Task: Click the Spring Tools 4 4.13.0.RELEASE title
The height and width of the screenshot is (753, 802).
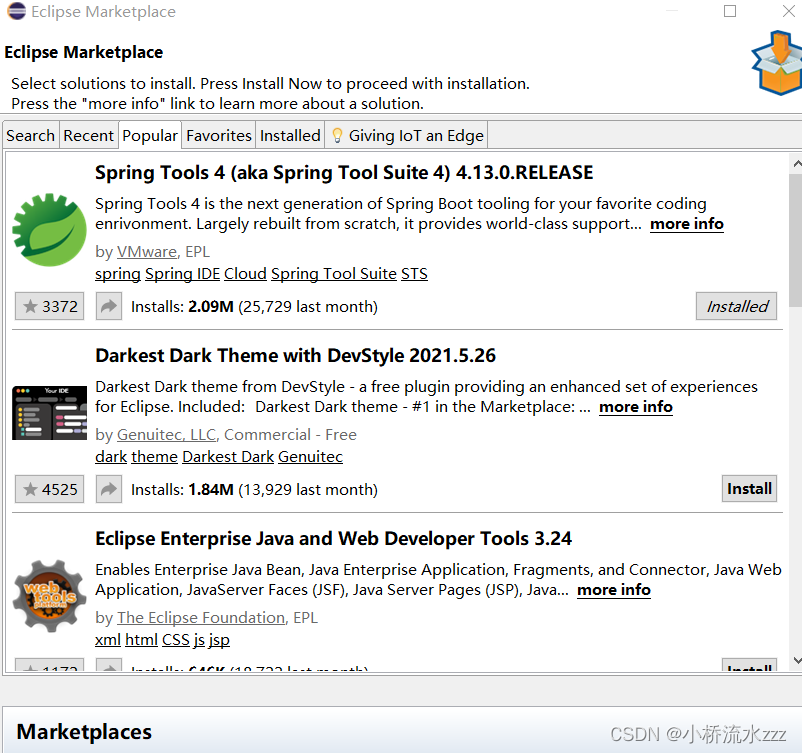Action: point(344,173)
